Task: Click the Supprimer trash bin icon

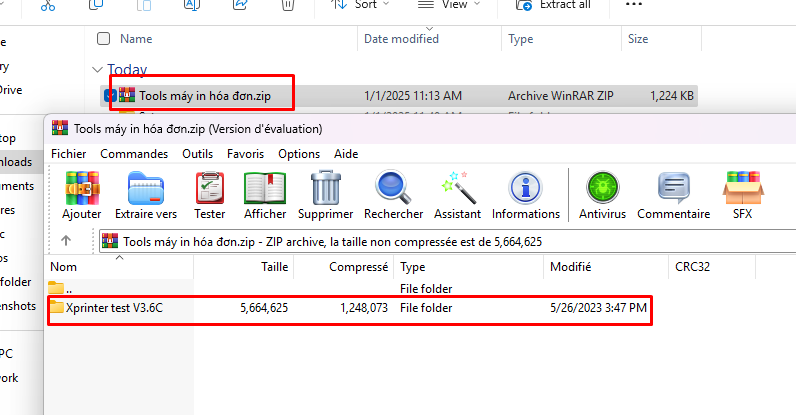Action: pyautogui.click(x=326, y=190)
